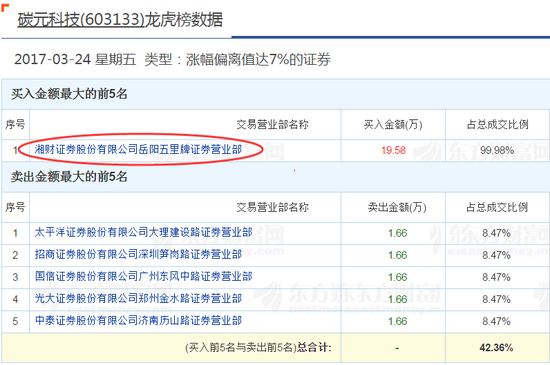This screenshot has height=365, width=550.
Task: Click the 交易营业部名称 header in the sell table
Action: (273, 207)
